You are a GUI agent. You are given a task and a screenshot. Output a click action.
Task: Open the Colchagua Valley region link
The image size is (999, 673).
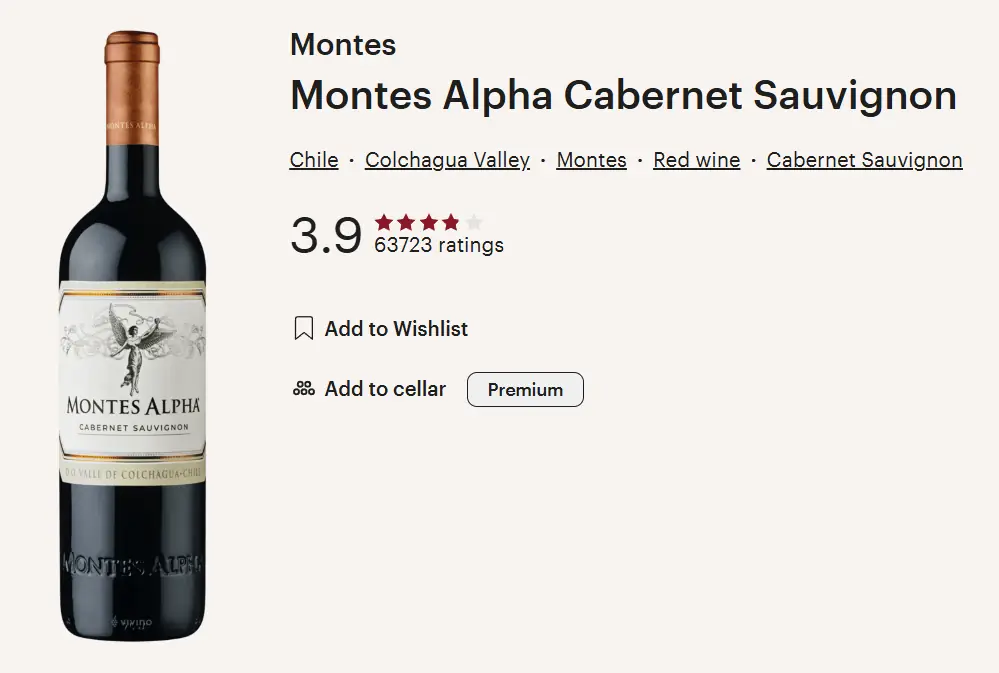(x=447, y=160)
